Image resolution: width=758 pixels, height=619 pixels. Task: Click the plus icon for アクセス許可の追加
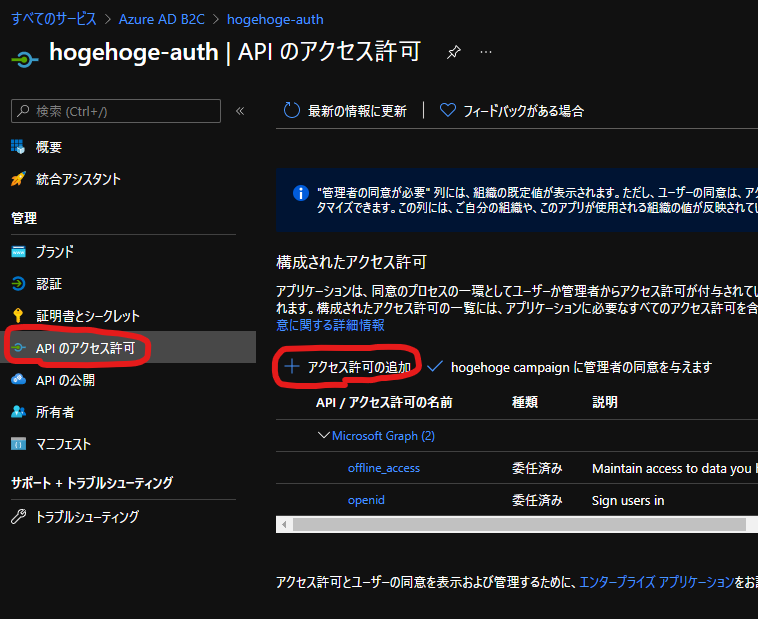[x=292, y=367]
